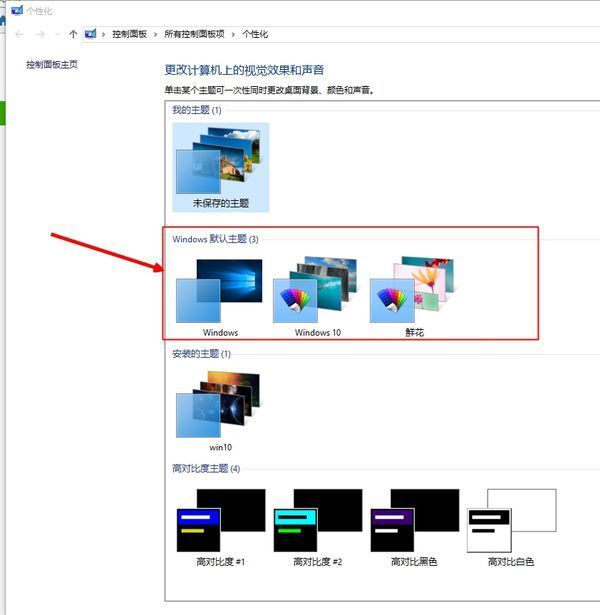Select 高对比黑色 theme
The width and height of the screenshot is (600, 615).
coord(415,527)
